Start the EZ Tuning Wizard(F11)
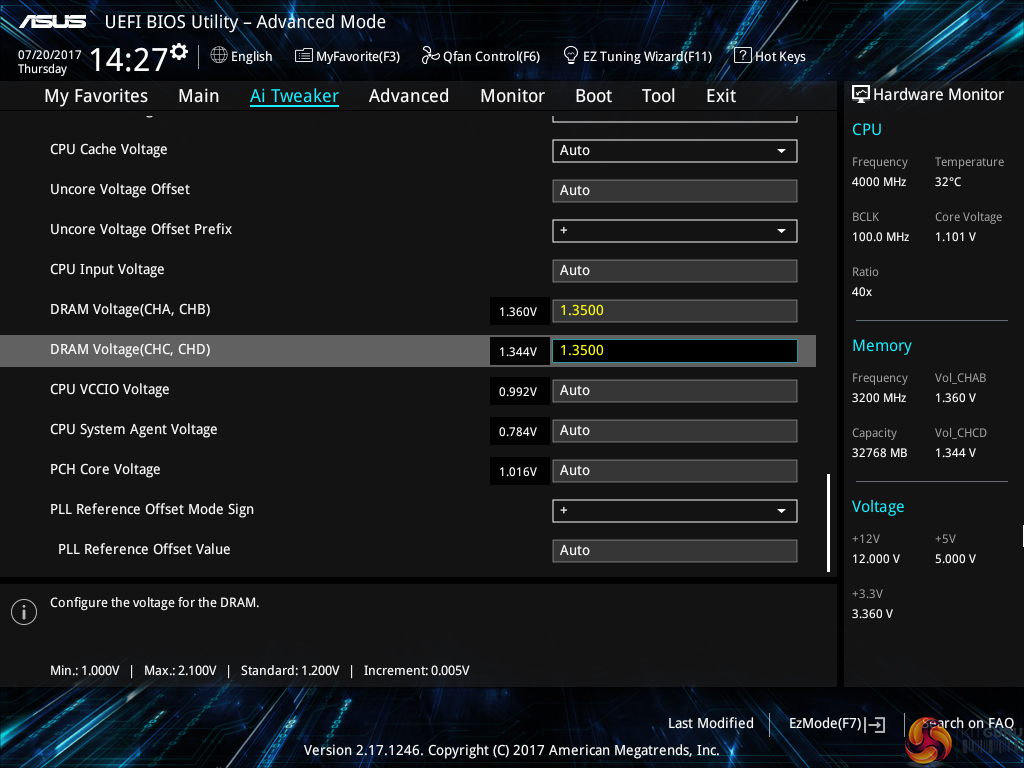The height and width of the screenshot is (768, 1024). click(x=637, y=56)
